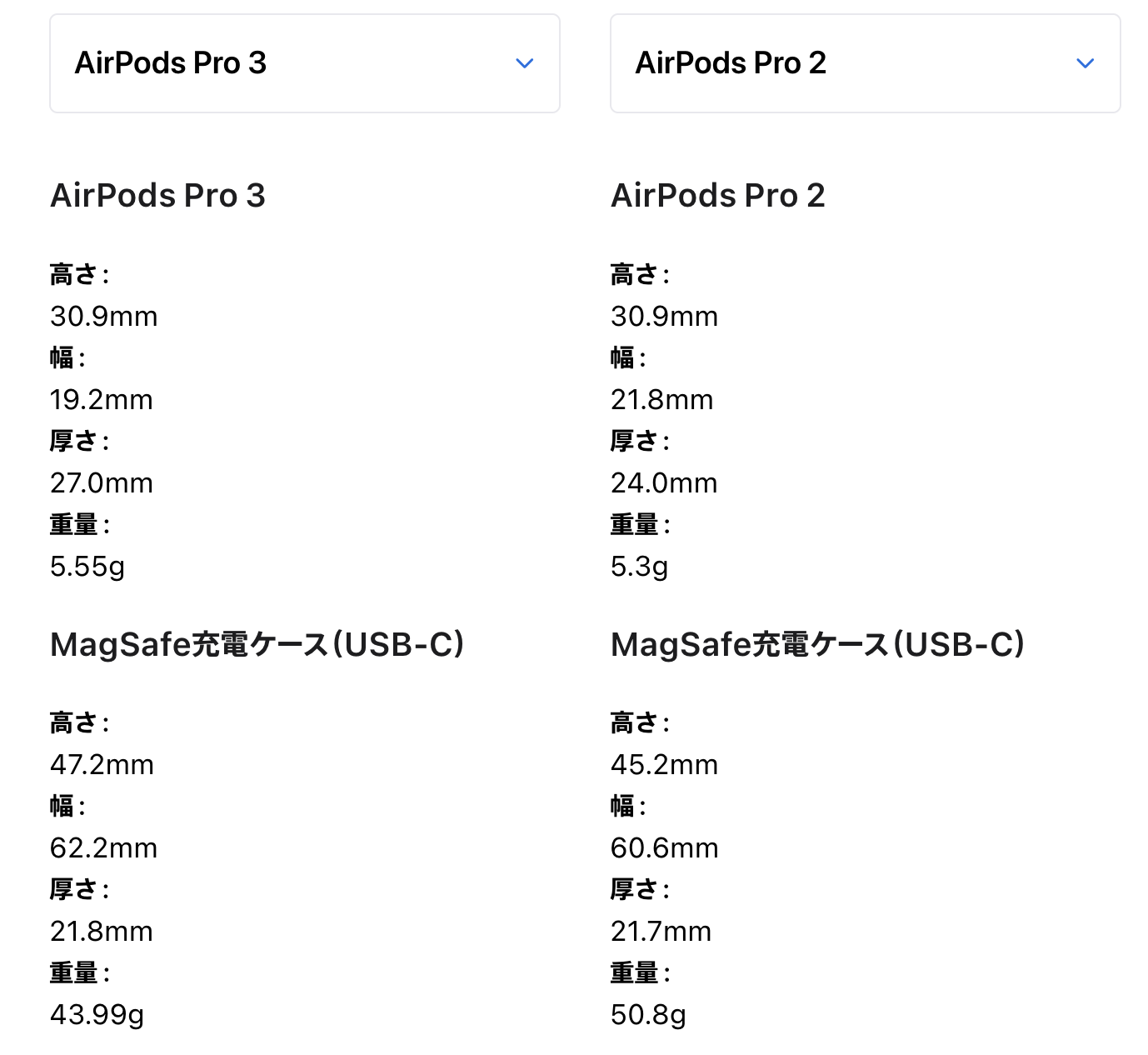
Task: Click the 27.0mm thickness value
Action: click(101, 483)
